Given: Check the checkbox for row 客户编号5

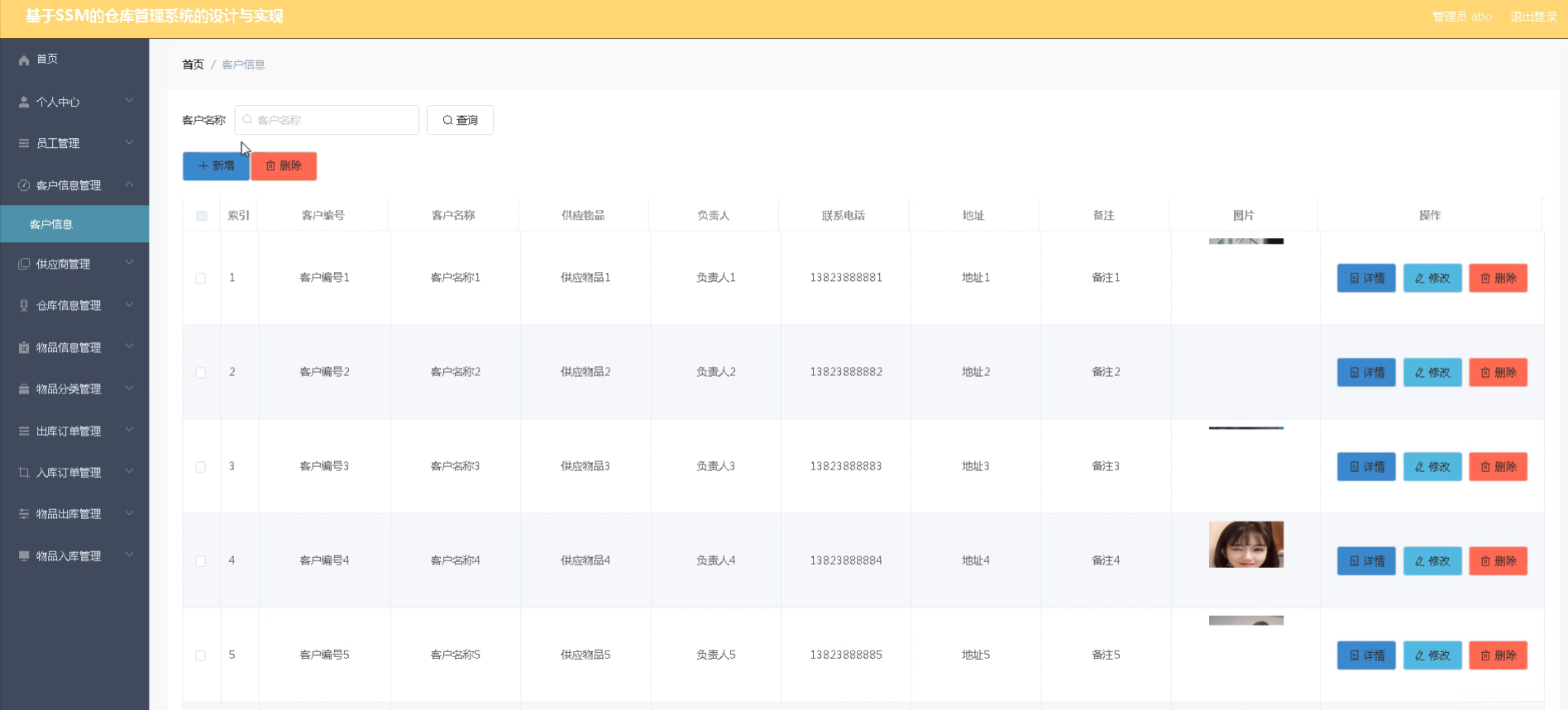Looking at the screenshot, I should click(x=200, y=655).
